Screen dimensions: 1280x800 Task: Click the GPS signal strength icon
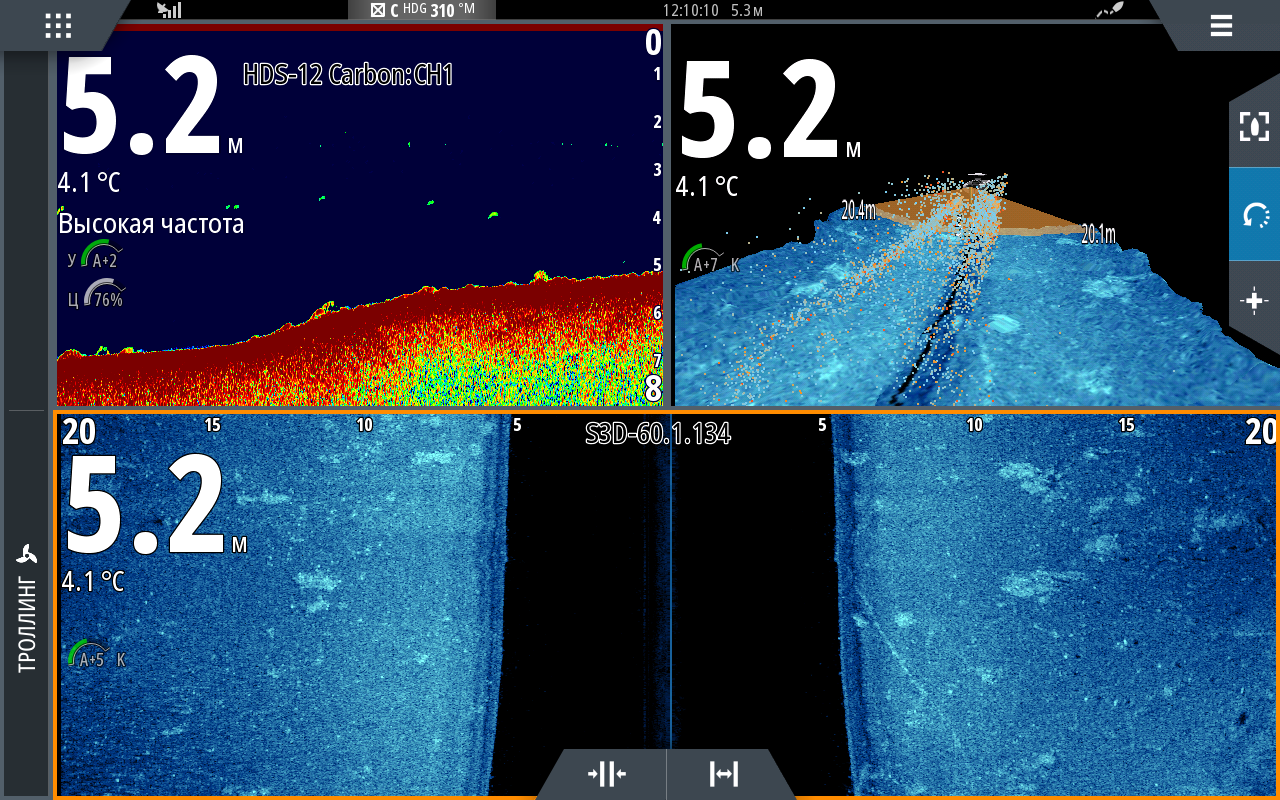[x=170, y=10]
